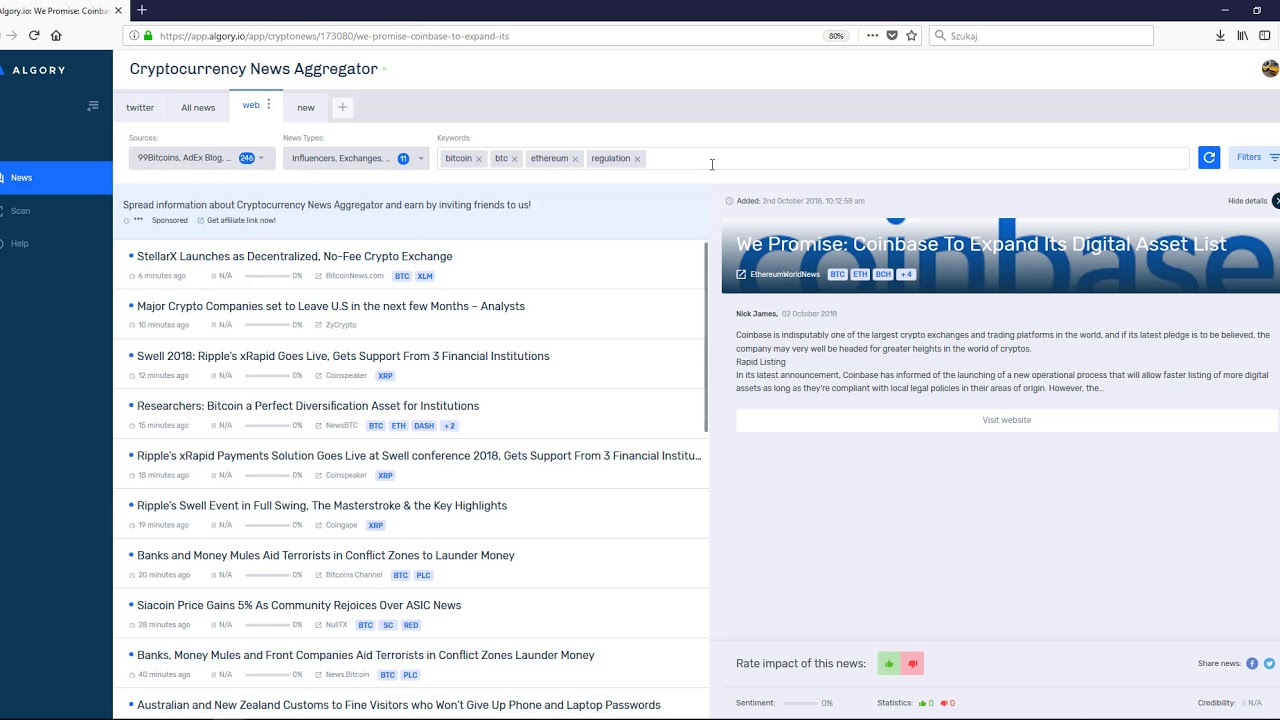Image resolution: width=1280 pixels, height=720 pixels.
Task: Open Filters panel
Action: pos(1255,157)
